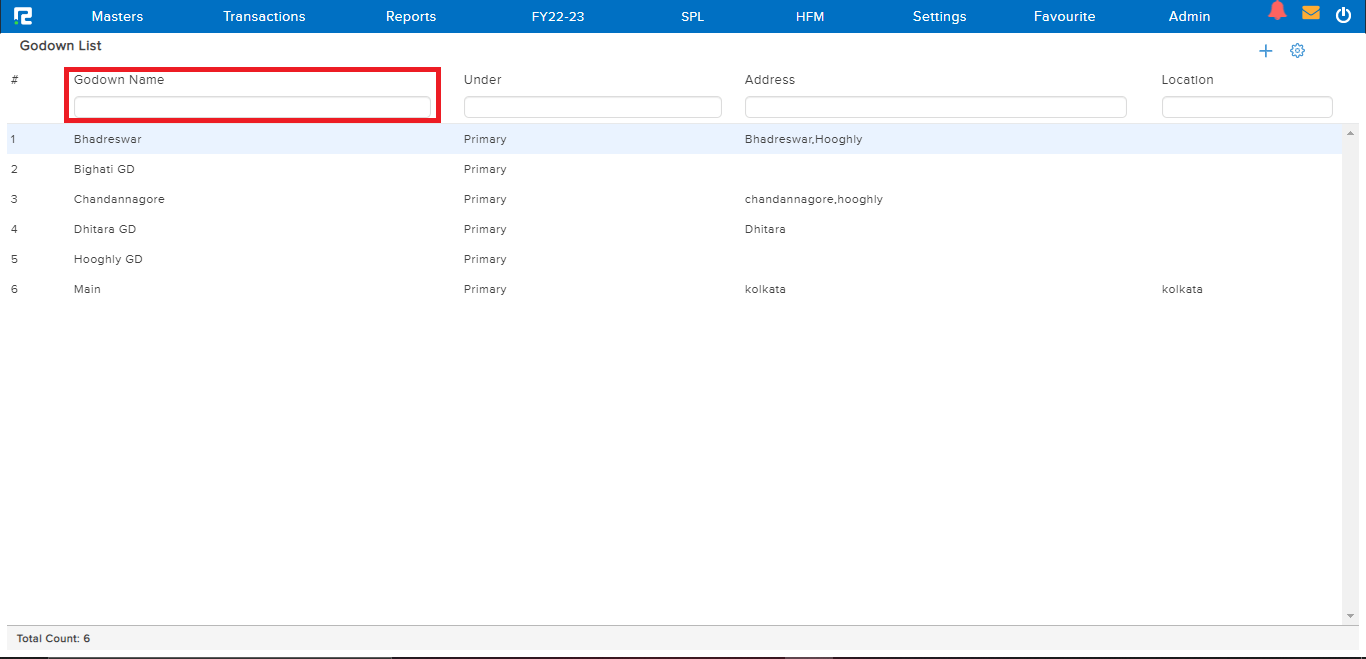Open the mail envelope icon
The height and width of the screenshot is (659, 1366).
pos(1310,13)
